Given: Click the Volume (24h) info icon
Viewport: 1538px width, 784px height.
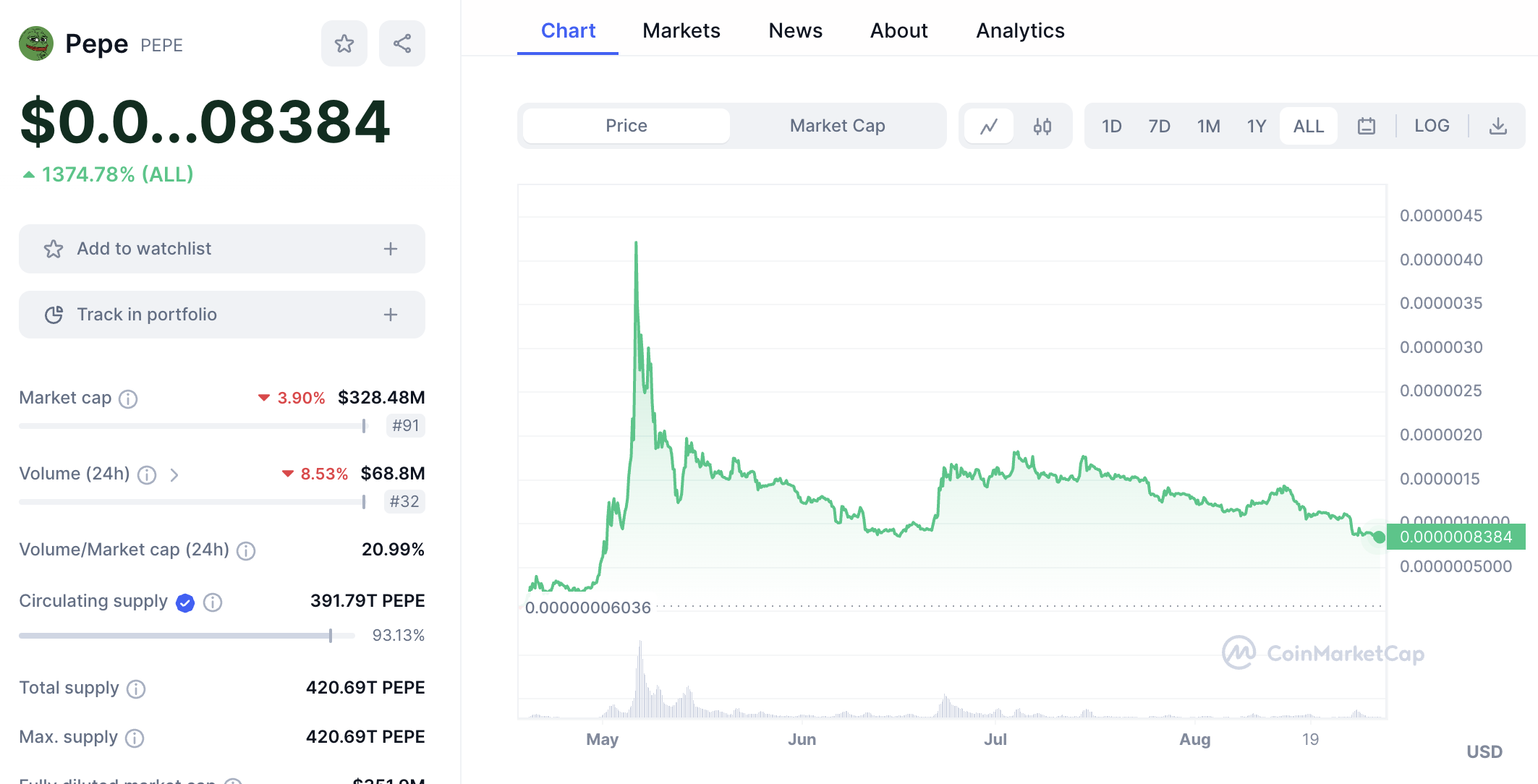Looking at the screenshot, I should click(x=147, y=475).
